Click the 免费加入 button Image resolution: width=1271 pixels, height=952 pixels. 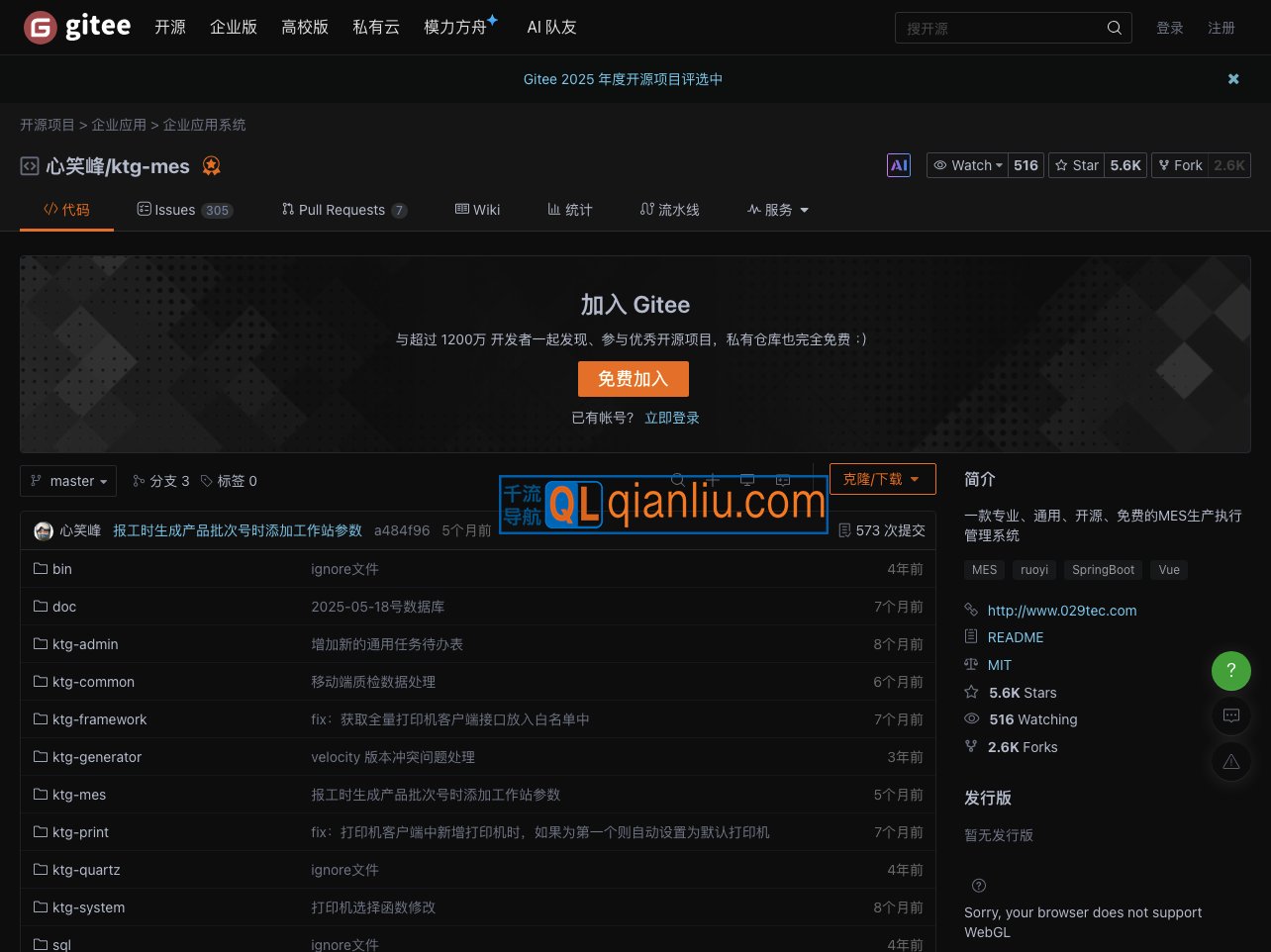pos(633,379)
